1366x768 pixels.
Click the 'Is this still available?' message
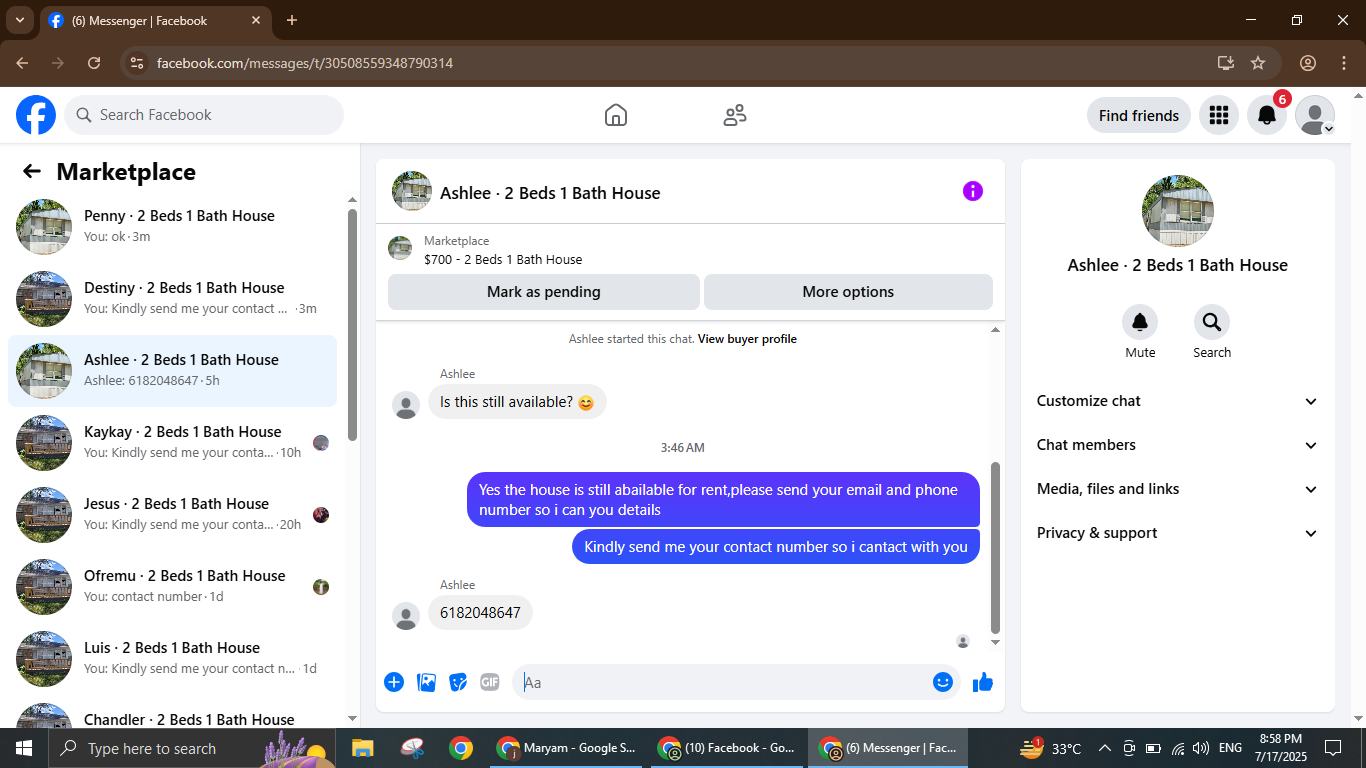pos(517,402)
